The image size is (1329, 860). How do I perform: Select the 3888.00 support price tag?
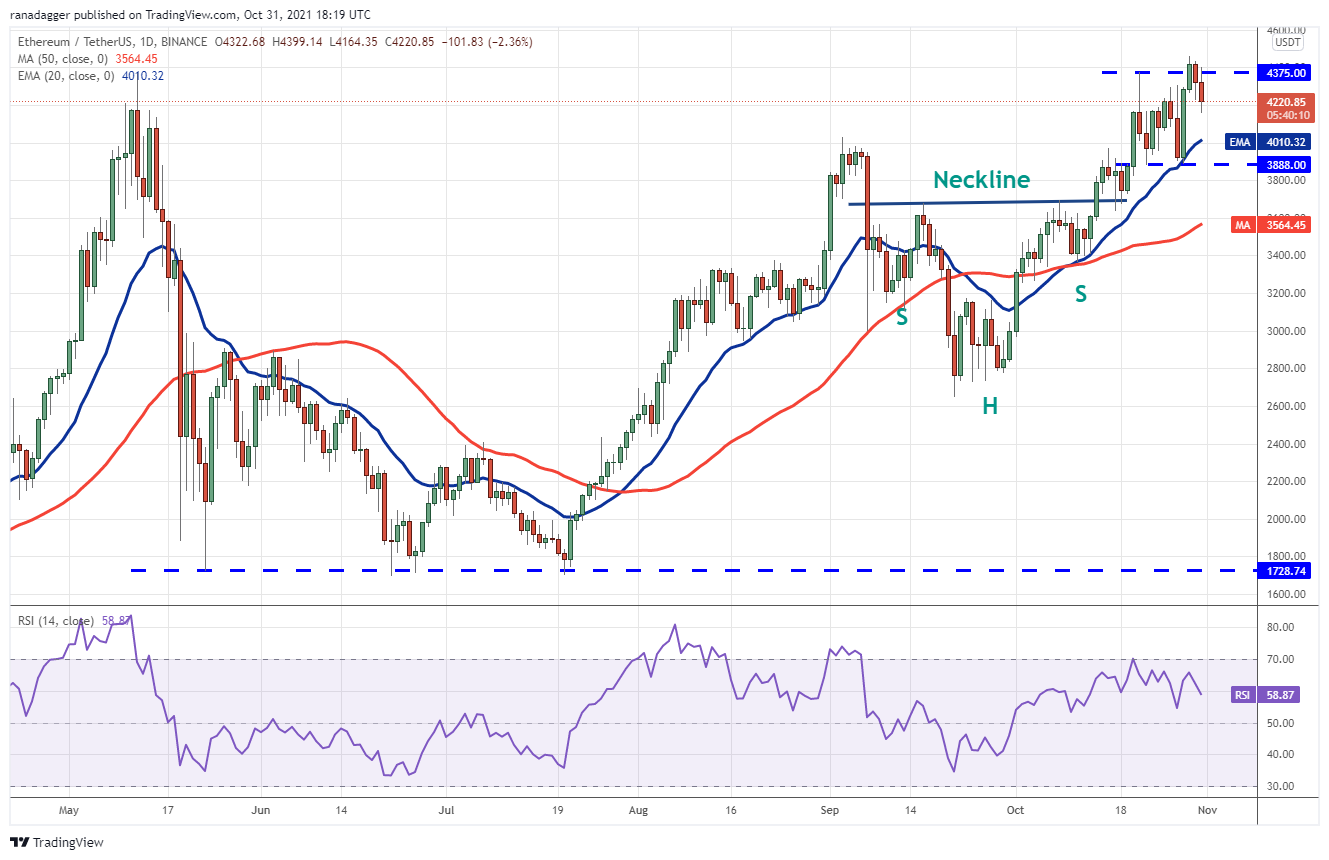coord(1285,165)
